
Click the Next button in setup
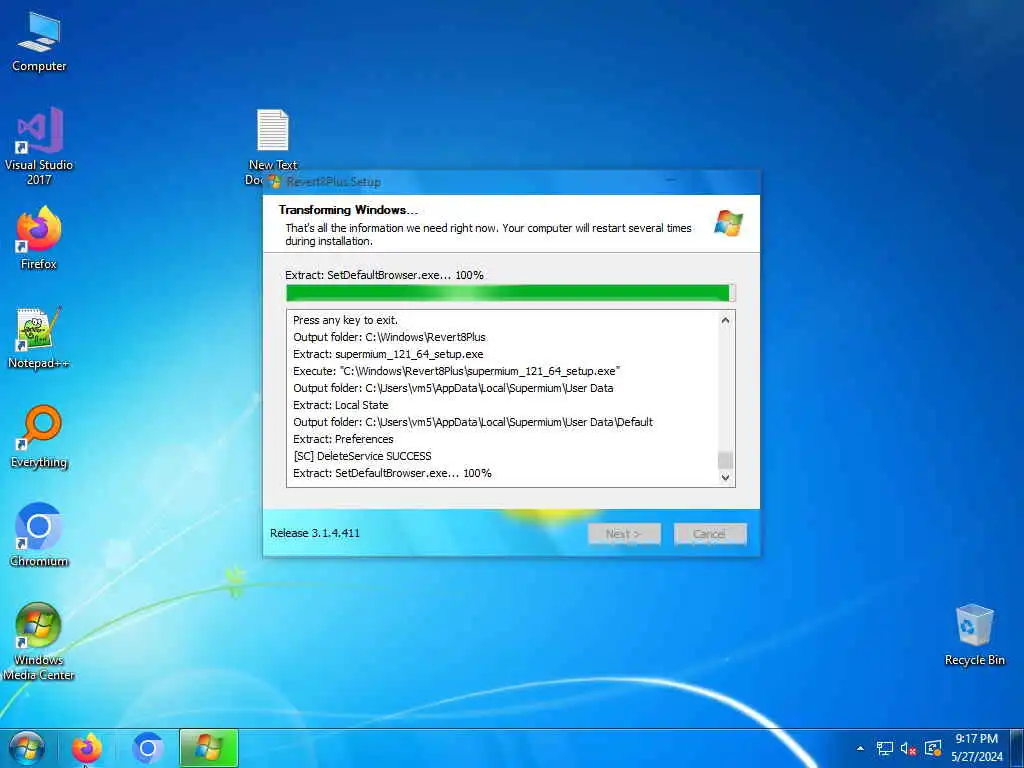pos(624,534)
